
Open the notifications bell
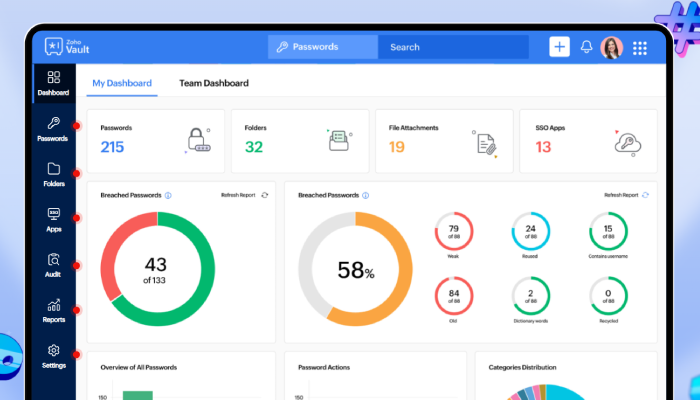586,47
